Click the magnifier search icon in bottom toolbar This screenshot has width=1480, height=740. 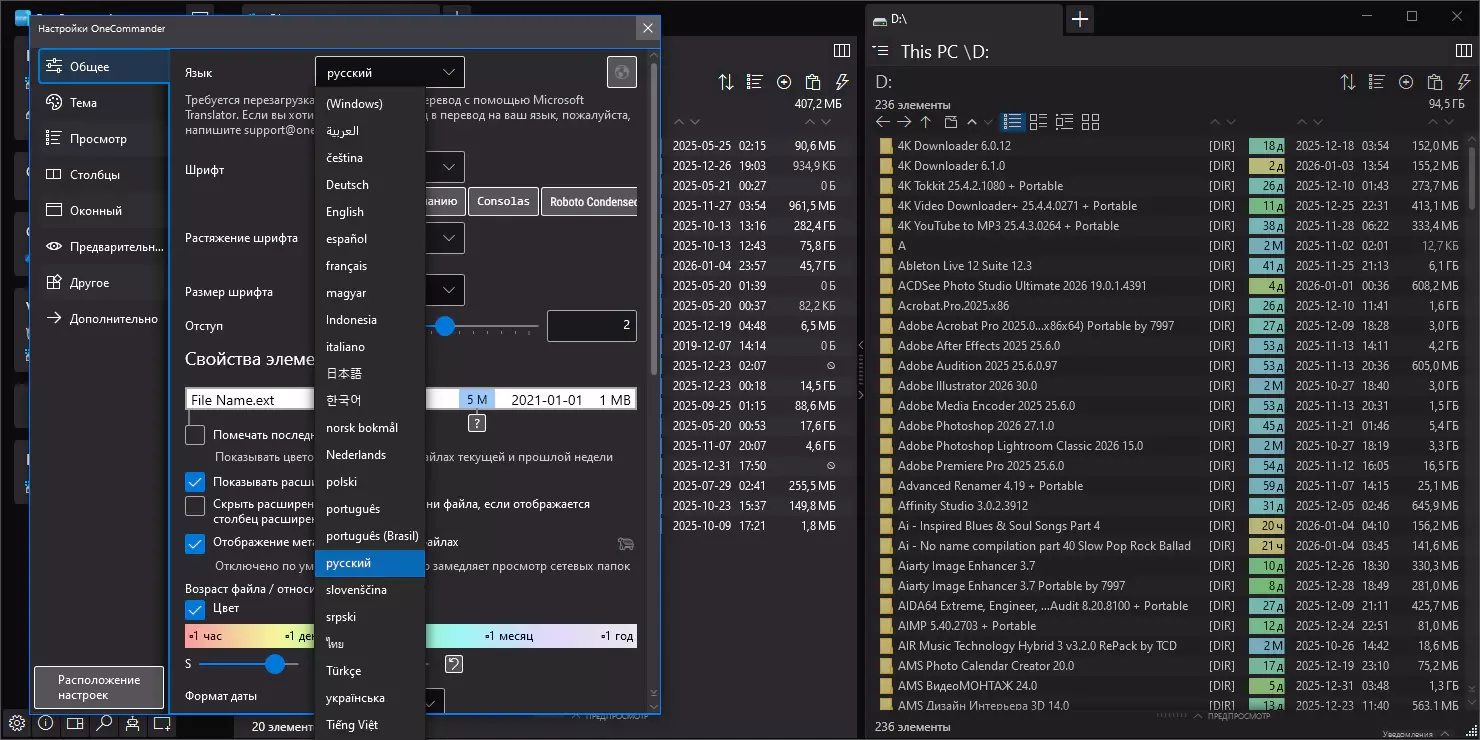pos(104,723)
